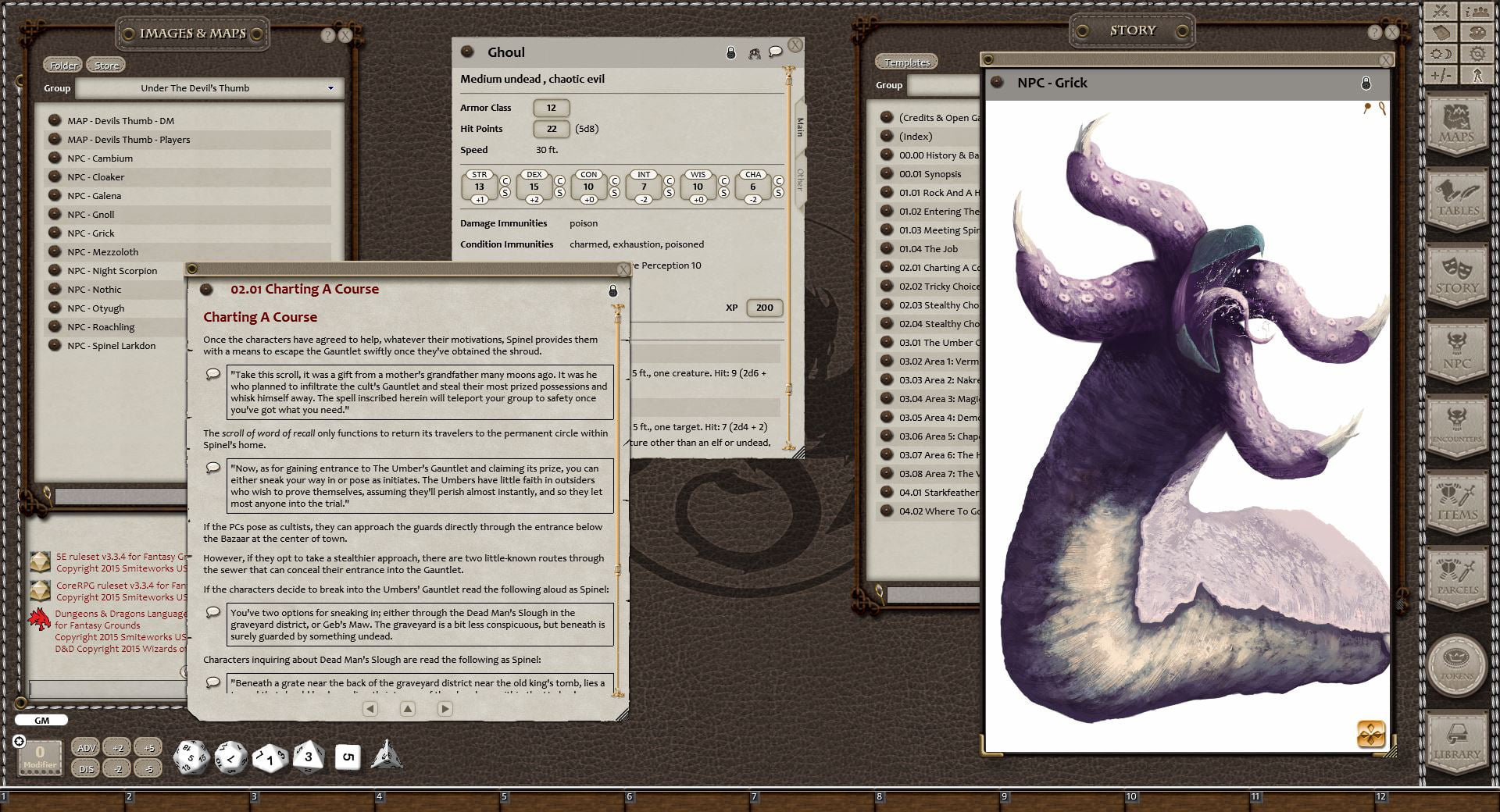Toggle the lock on the Ghoul sheet

[x=731, y=53]
